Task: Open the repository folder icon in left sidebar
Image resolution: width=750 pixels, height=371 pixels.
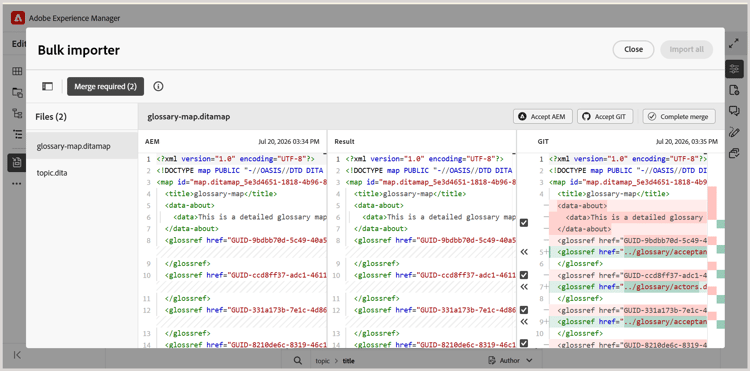Action: point(17,92)
